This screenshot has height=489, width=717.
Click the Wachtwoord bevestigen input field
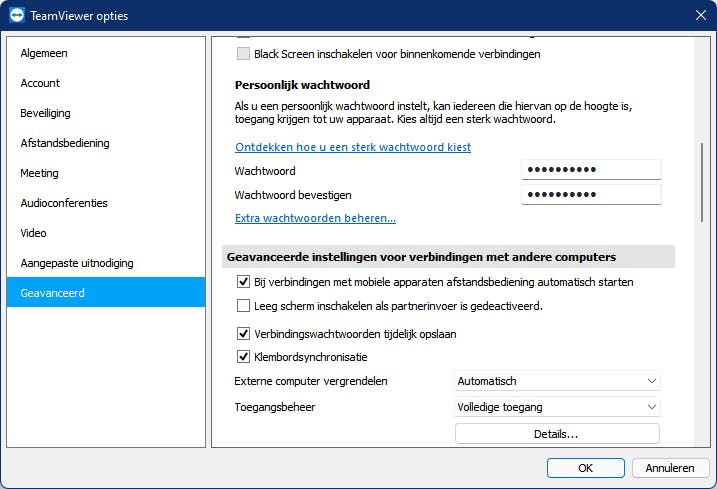591,194
